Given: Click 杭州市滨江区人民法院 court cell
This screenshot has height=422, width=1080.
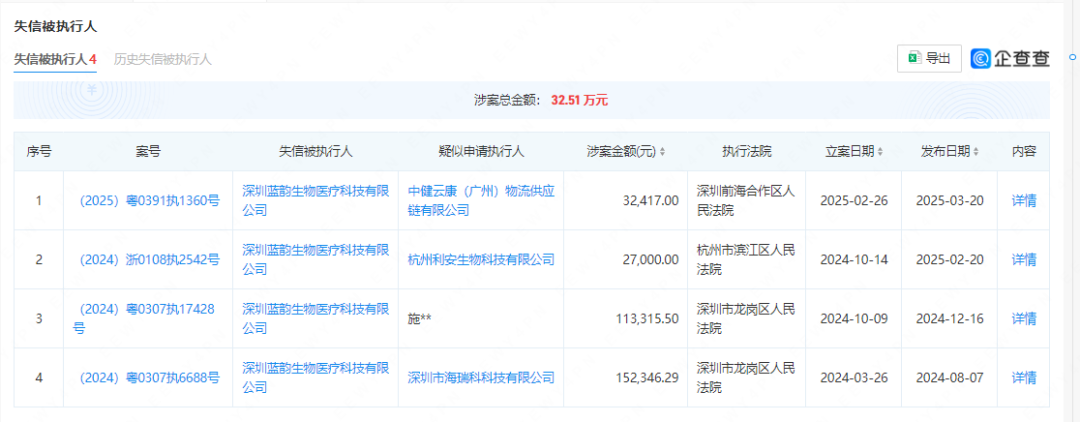Looking at the screenshot, I should coord(746,260).
